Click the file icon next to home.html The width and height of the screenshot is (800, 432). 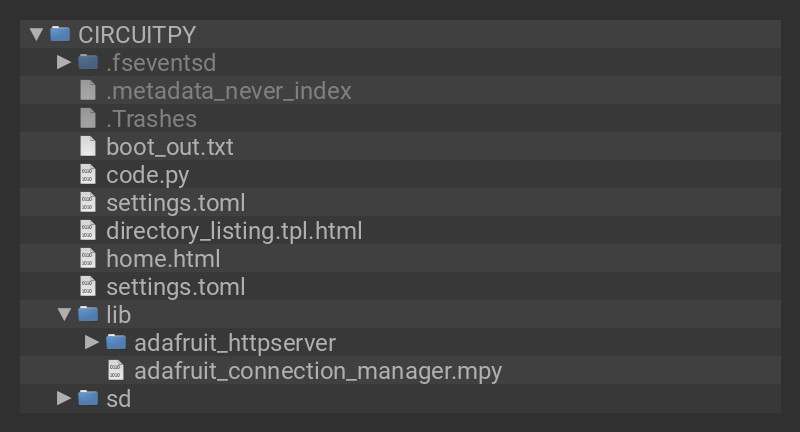pos(88,258)
